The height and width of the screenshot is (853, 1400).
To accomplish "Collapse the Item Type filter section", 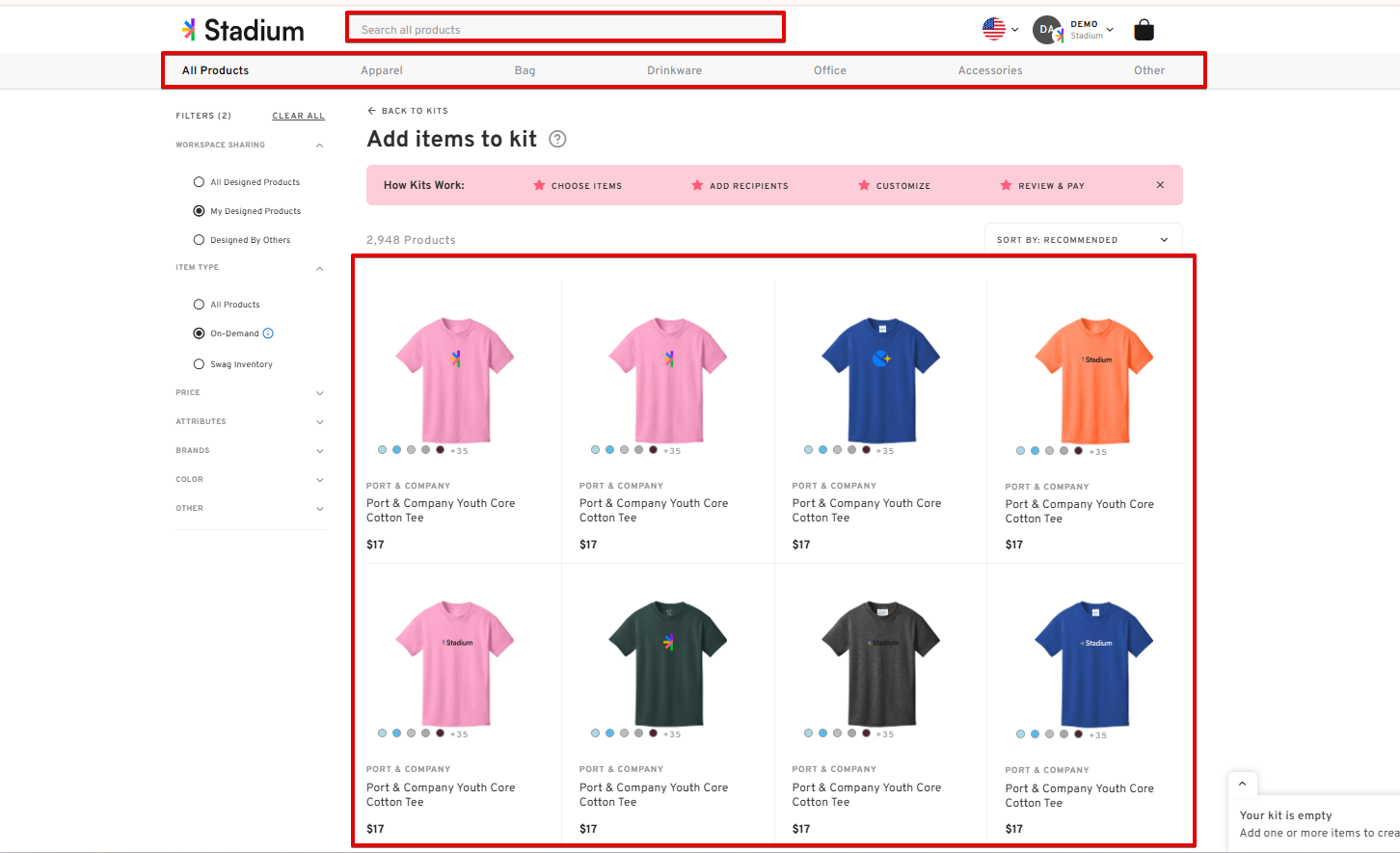I will [319, 268].
